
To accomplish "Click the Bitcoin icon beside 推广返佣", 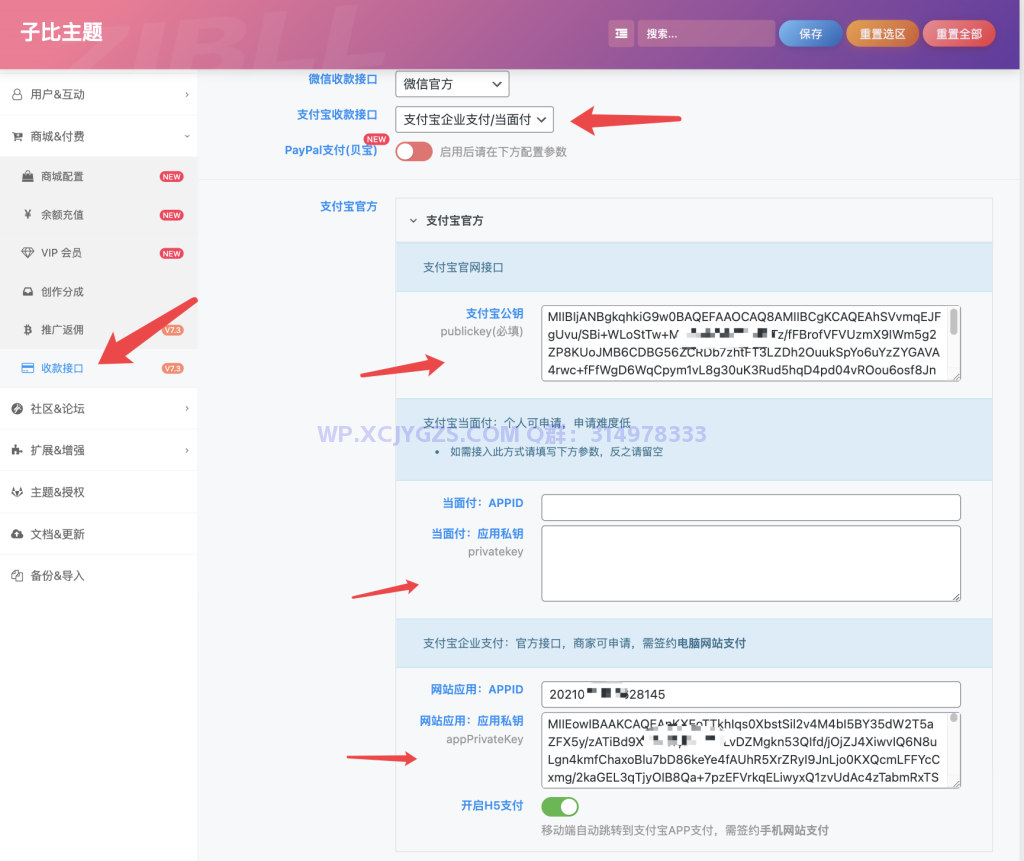I will pyautogui.click(x=28, y=330).
